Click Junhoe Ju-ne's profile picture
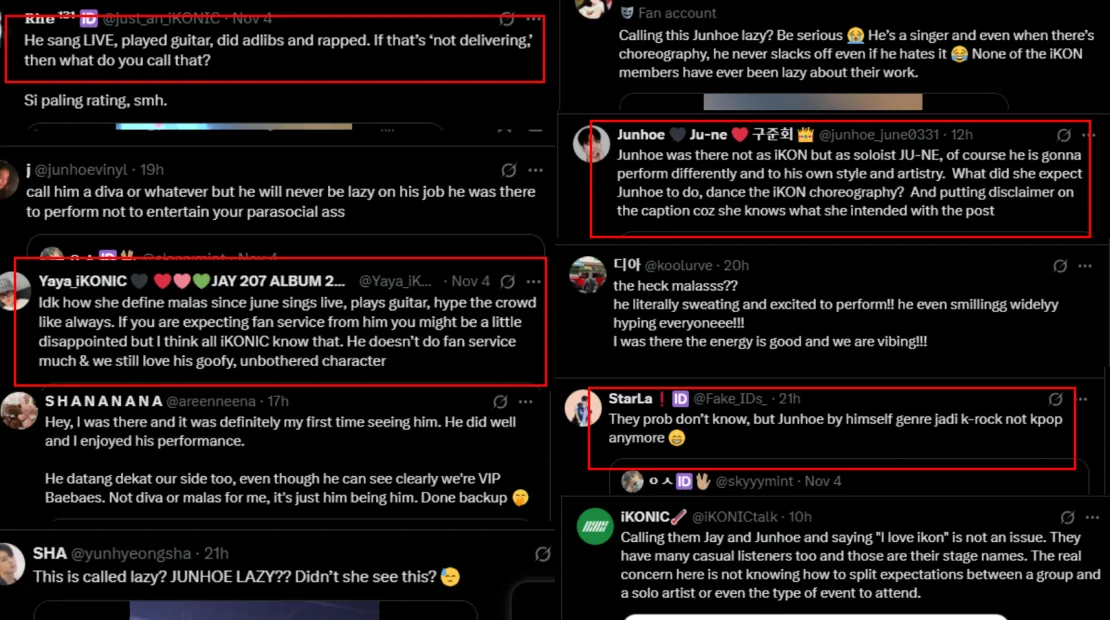1110x620 pixels. [592, 145]
